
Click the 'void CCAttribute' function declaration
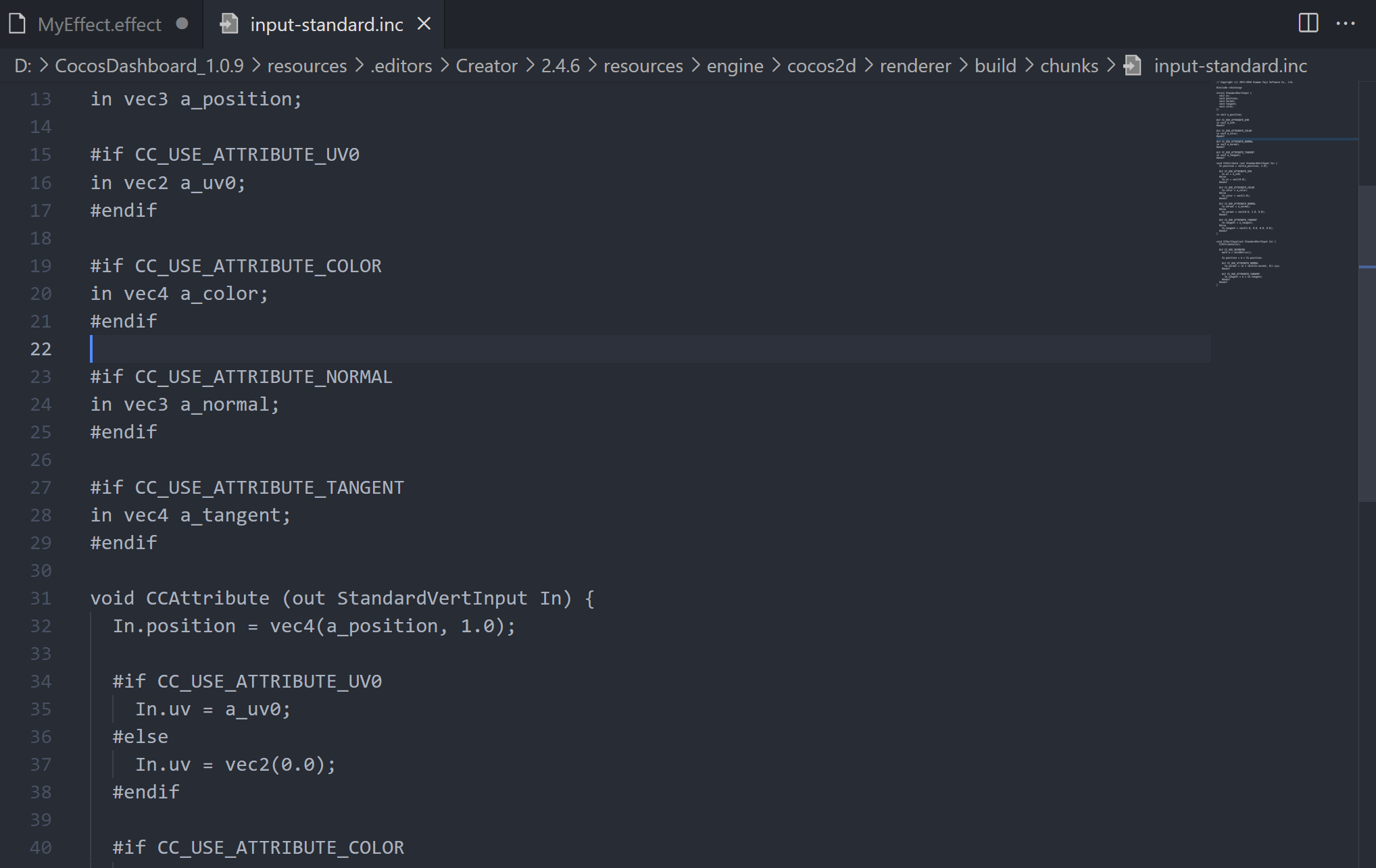(343, 598)
